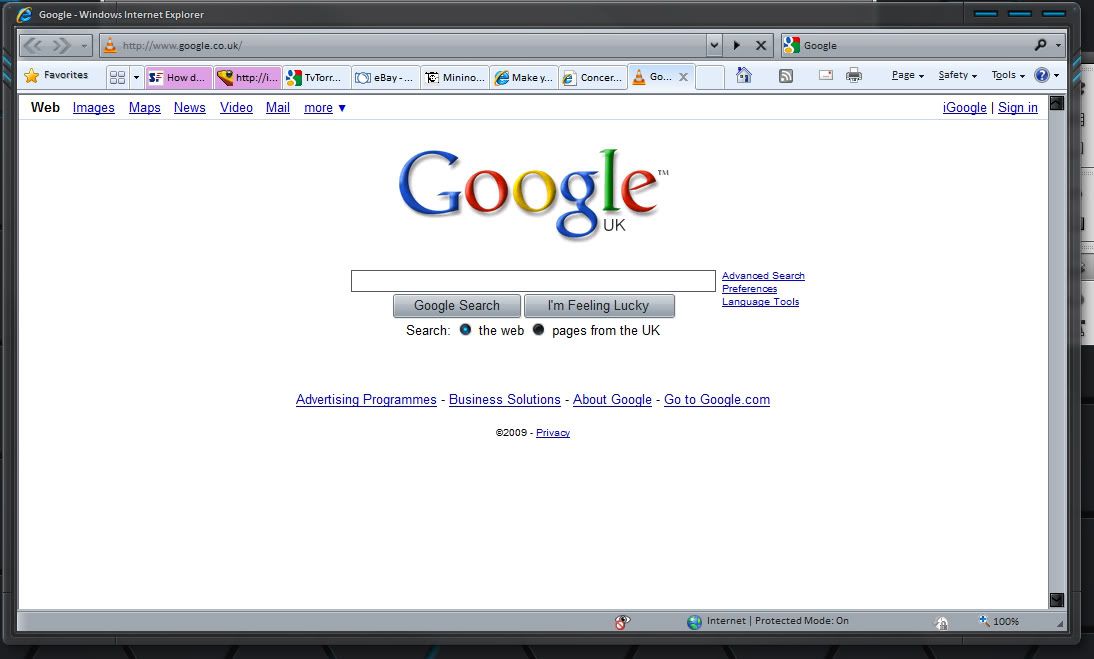The height and width of the screenshot is (659, 1094).
Task: Expand the address bar history dropdown
Action: (x=714, y=45)
